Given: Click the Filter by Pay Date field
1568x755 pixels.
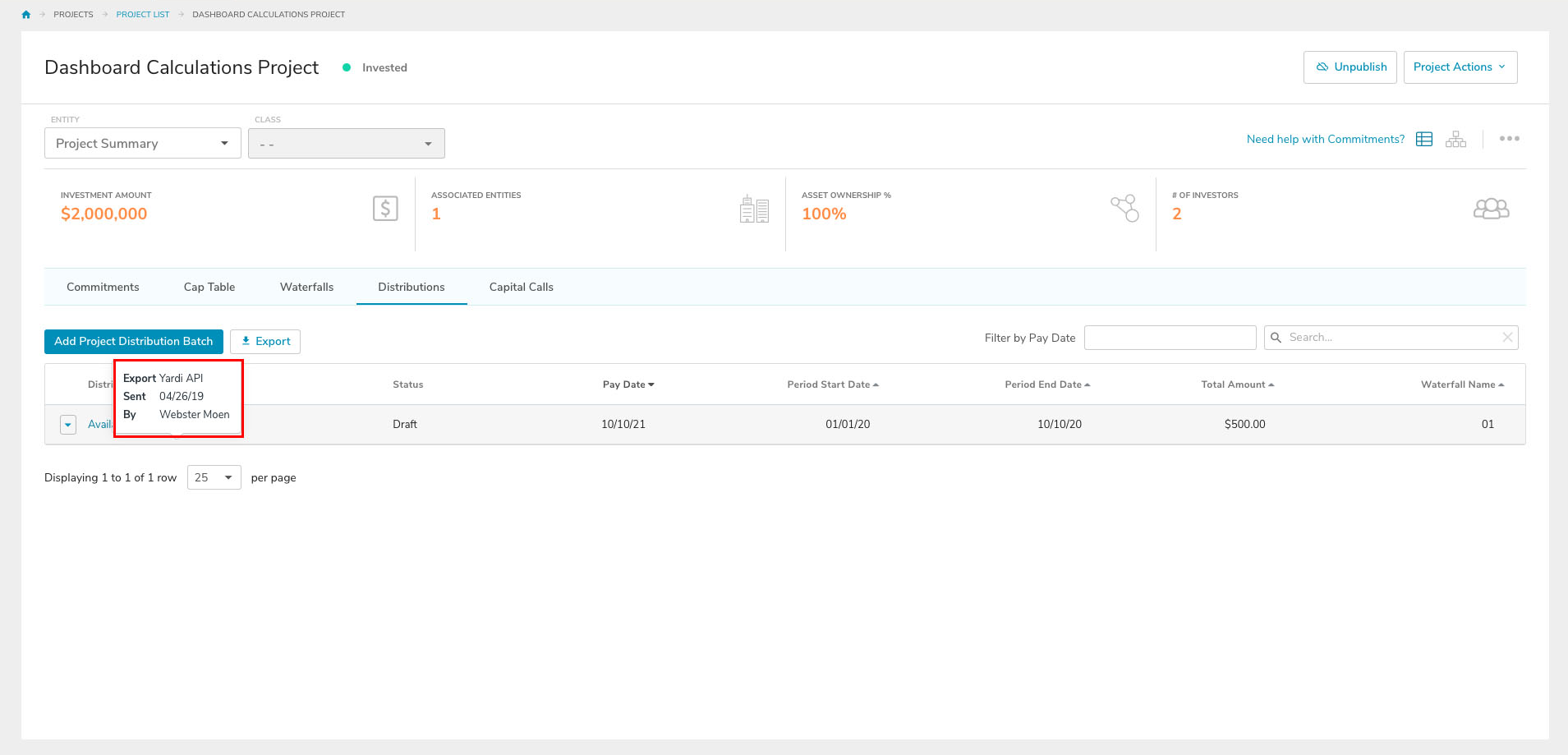Looking at the screenshot, I should click(x=1170, y=337).
